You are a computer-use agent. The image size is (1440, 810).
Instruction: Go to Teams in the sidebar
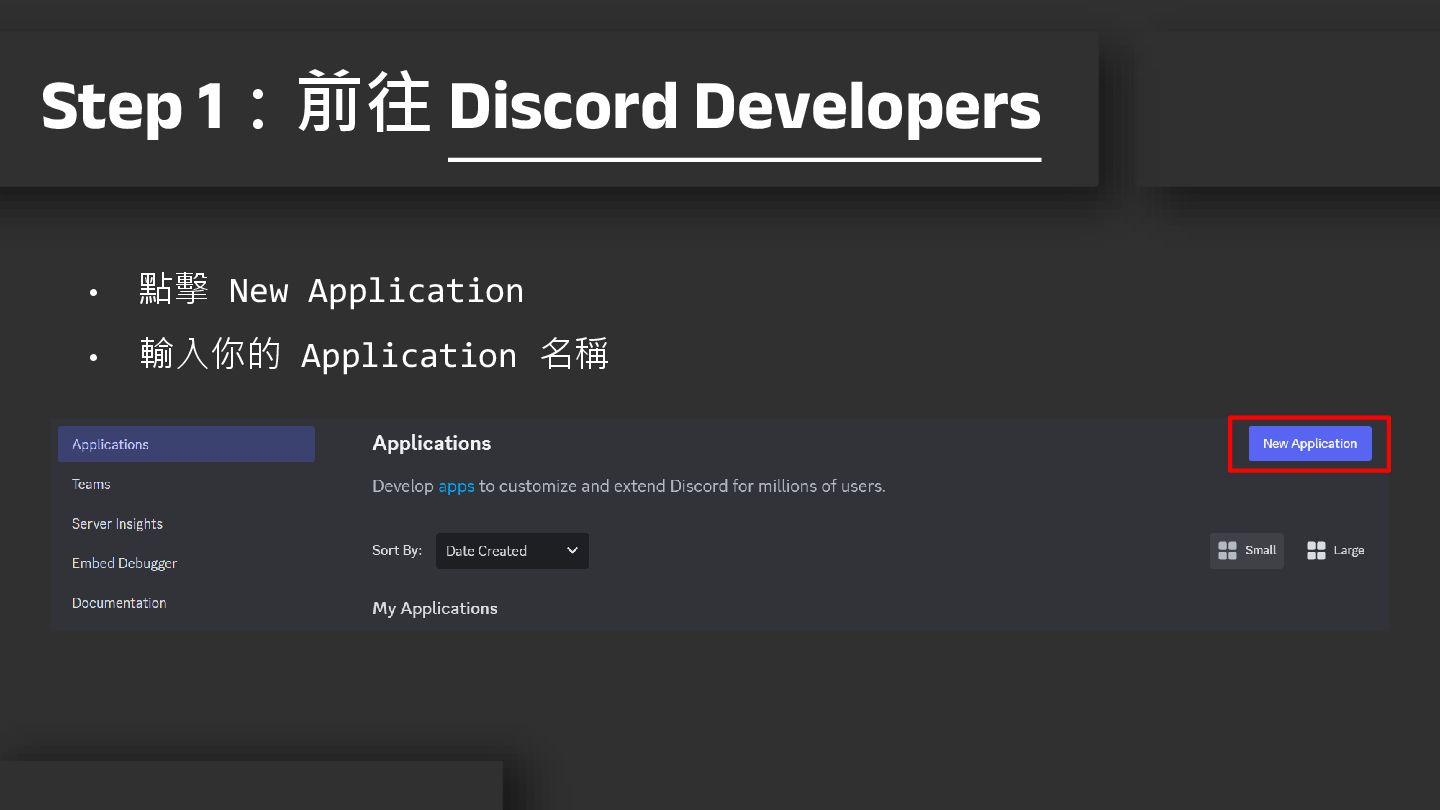[x=91, y=484]
